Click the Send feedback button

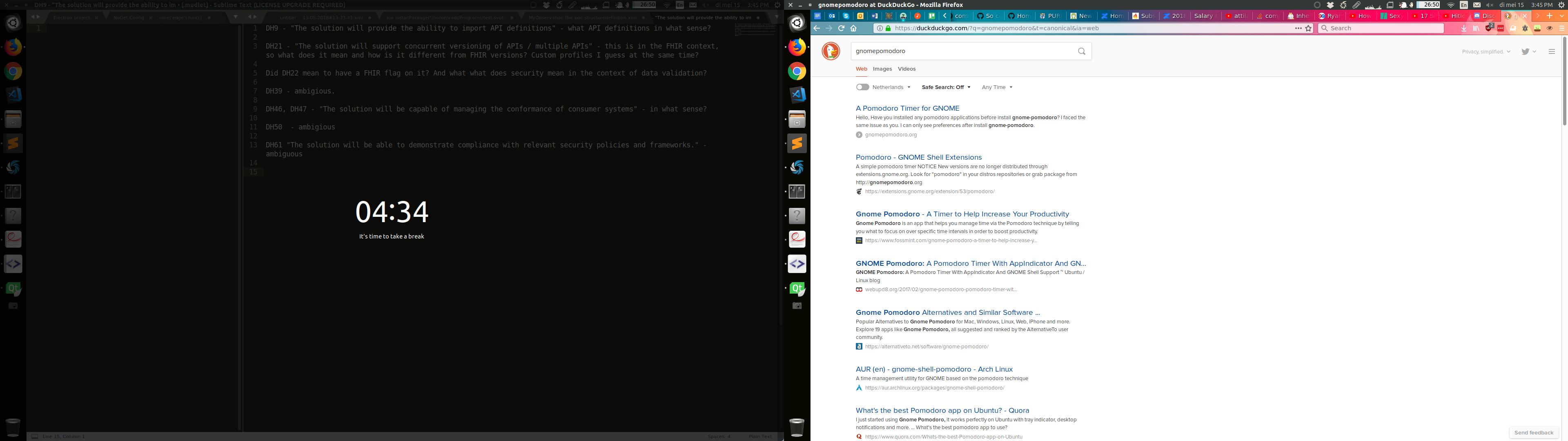tap(1533, 432)
